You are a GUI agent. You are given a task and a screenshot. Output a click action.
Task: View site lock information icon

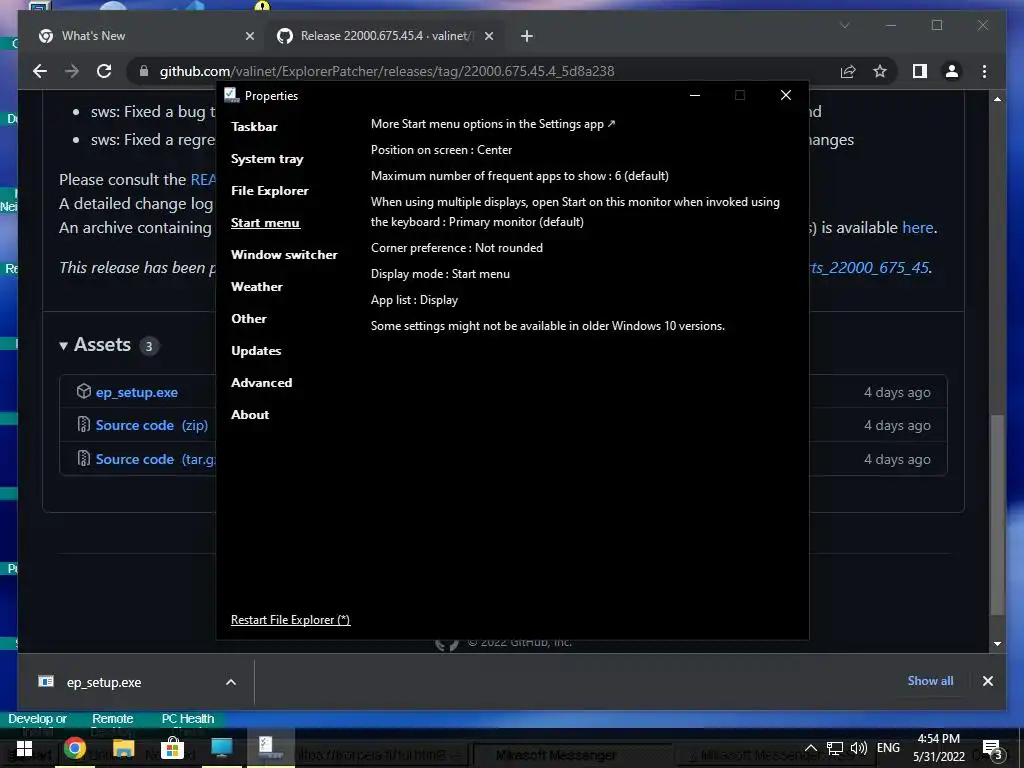(144, 71)
